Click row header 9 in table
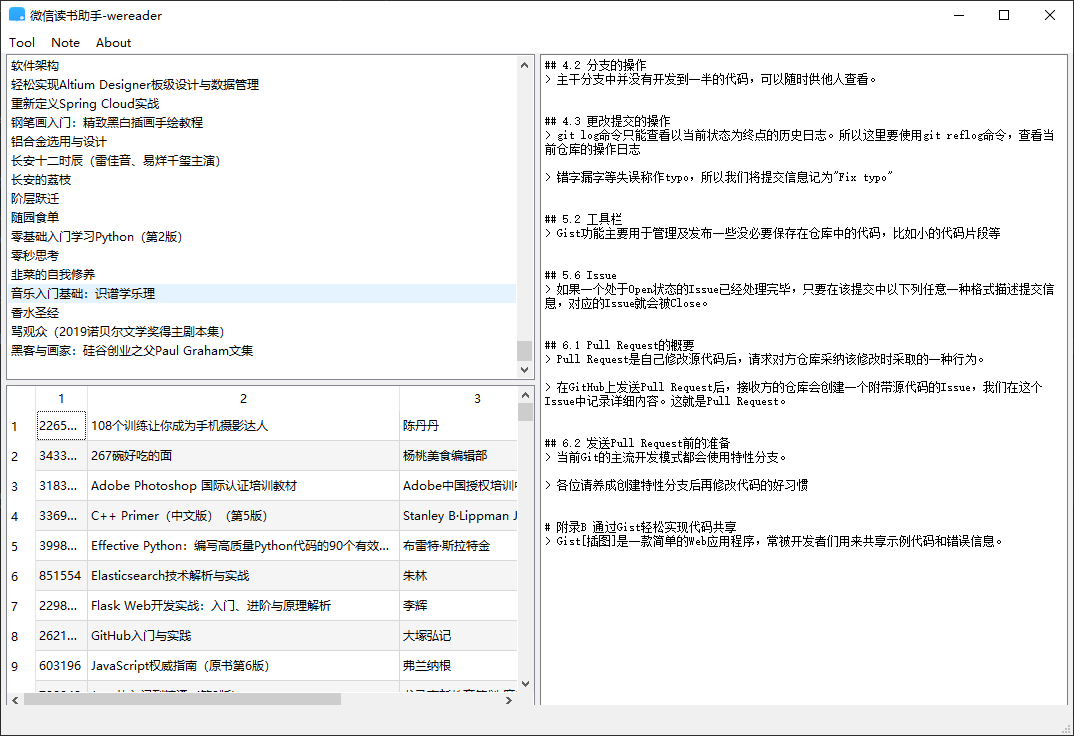Viewport: 1074px width, 736px height. (21, 666)
